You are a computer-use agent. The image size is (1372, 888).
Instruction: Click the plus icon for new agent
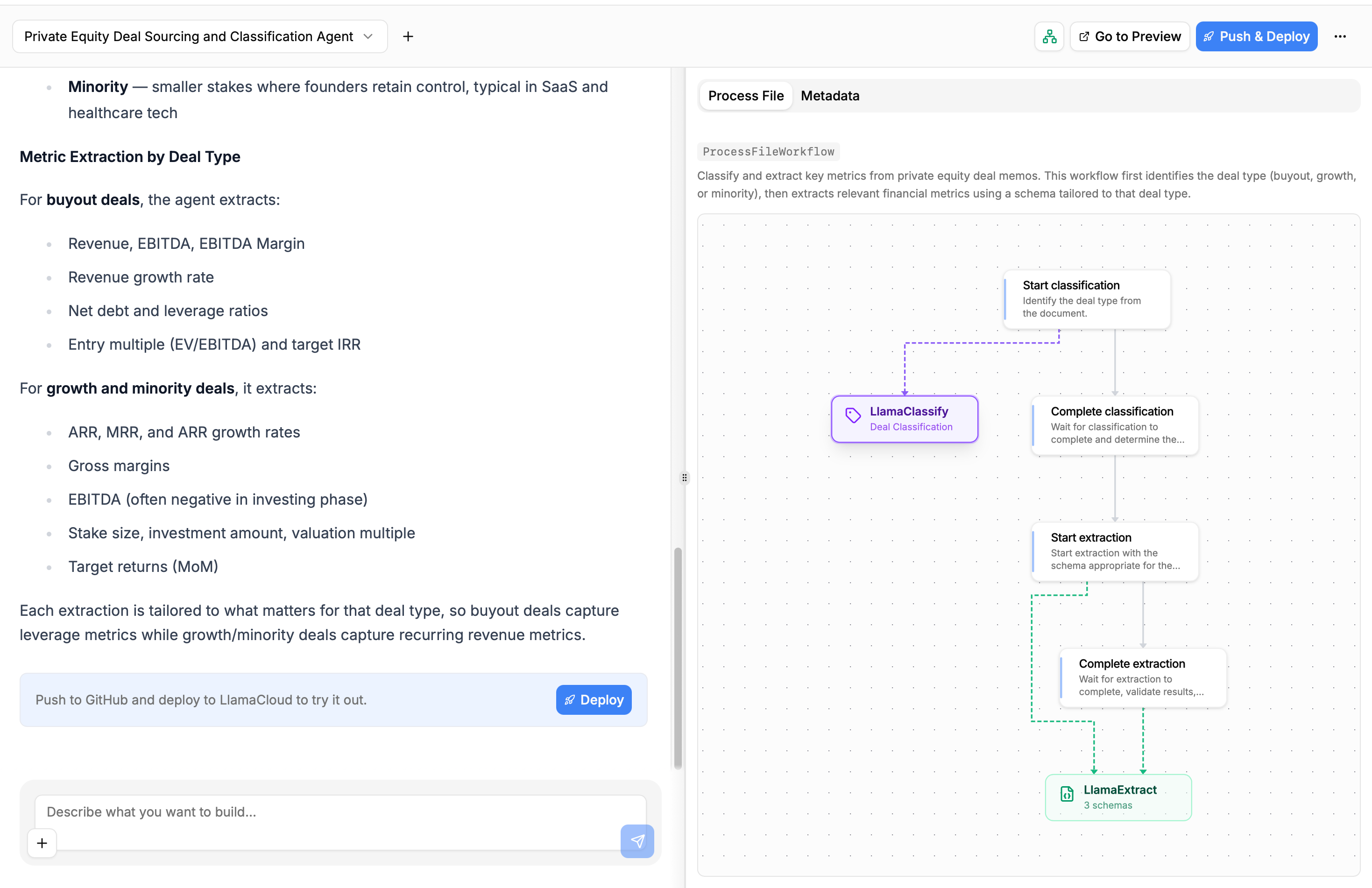tap(408, 36)
